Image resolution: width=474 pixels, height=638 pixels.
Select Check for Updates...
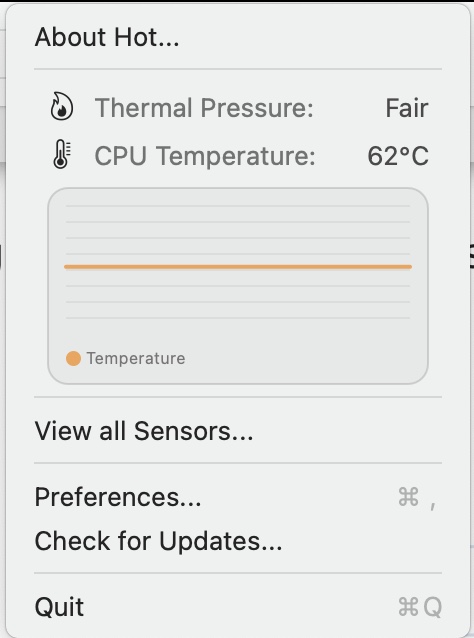[x=238, y=541]
